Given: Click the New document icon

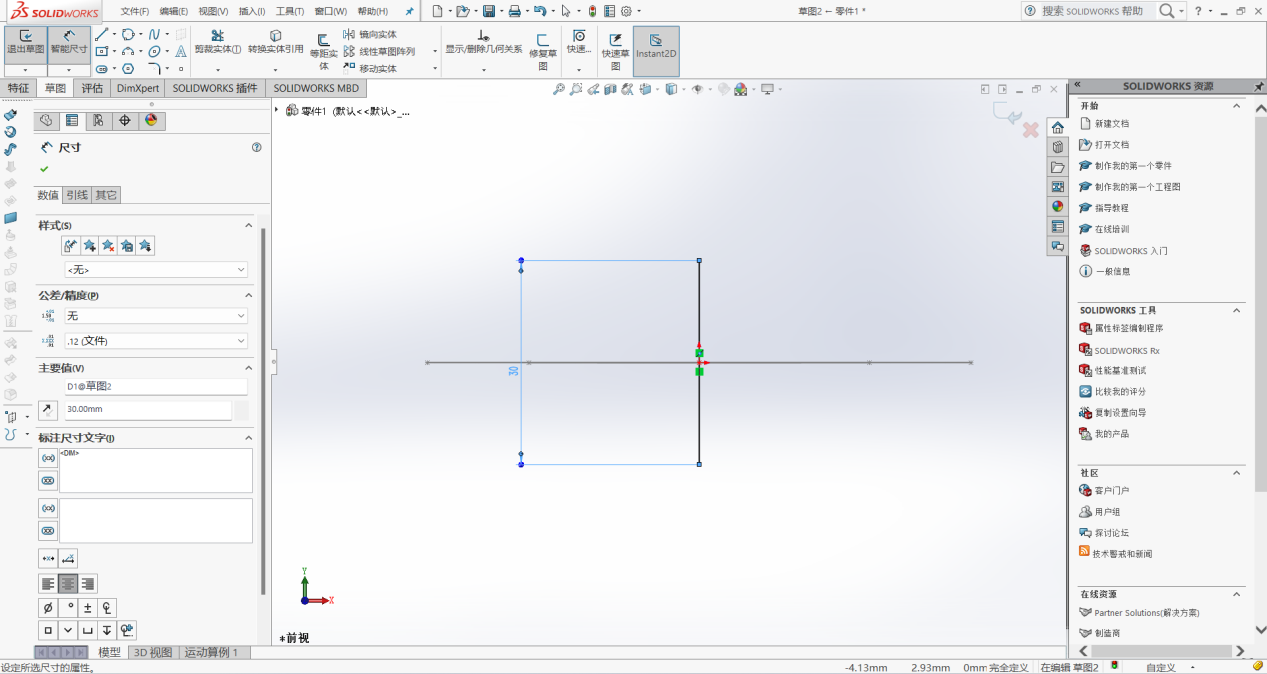Looking at the screenshot, I should 437,11.
